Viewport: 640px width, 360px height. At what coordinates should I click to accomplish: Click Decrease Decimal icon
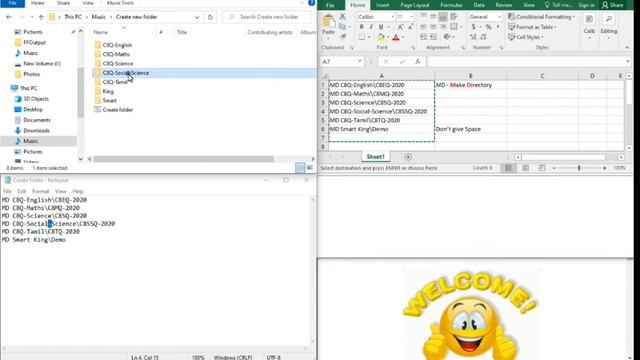pyautogui.click(x=483, y=37)
